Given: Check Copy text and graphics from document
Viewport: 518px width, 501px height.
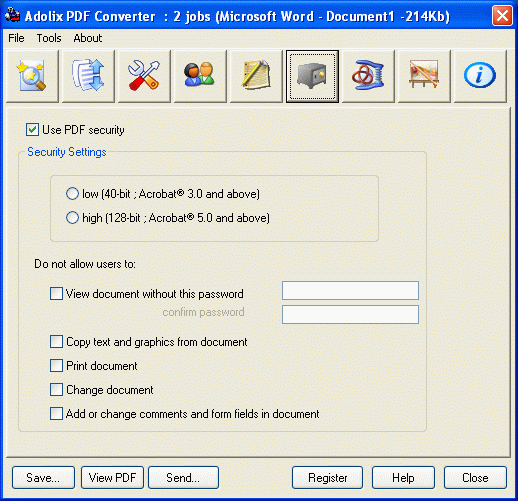Looking at the screenshot, I should (x=56, y=342).
